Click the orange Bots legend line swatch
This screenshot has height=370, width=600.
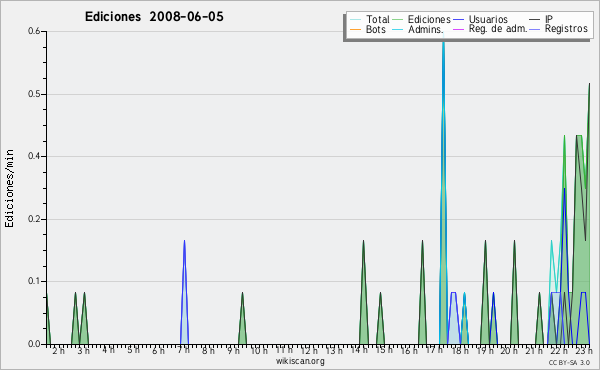tap(355, 29)
